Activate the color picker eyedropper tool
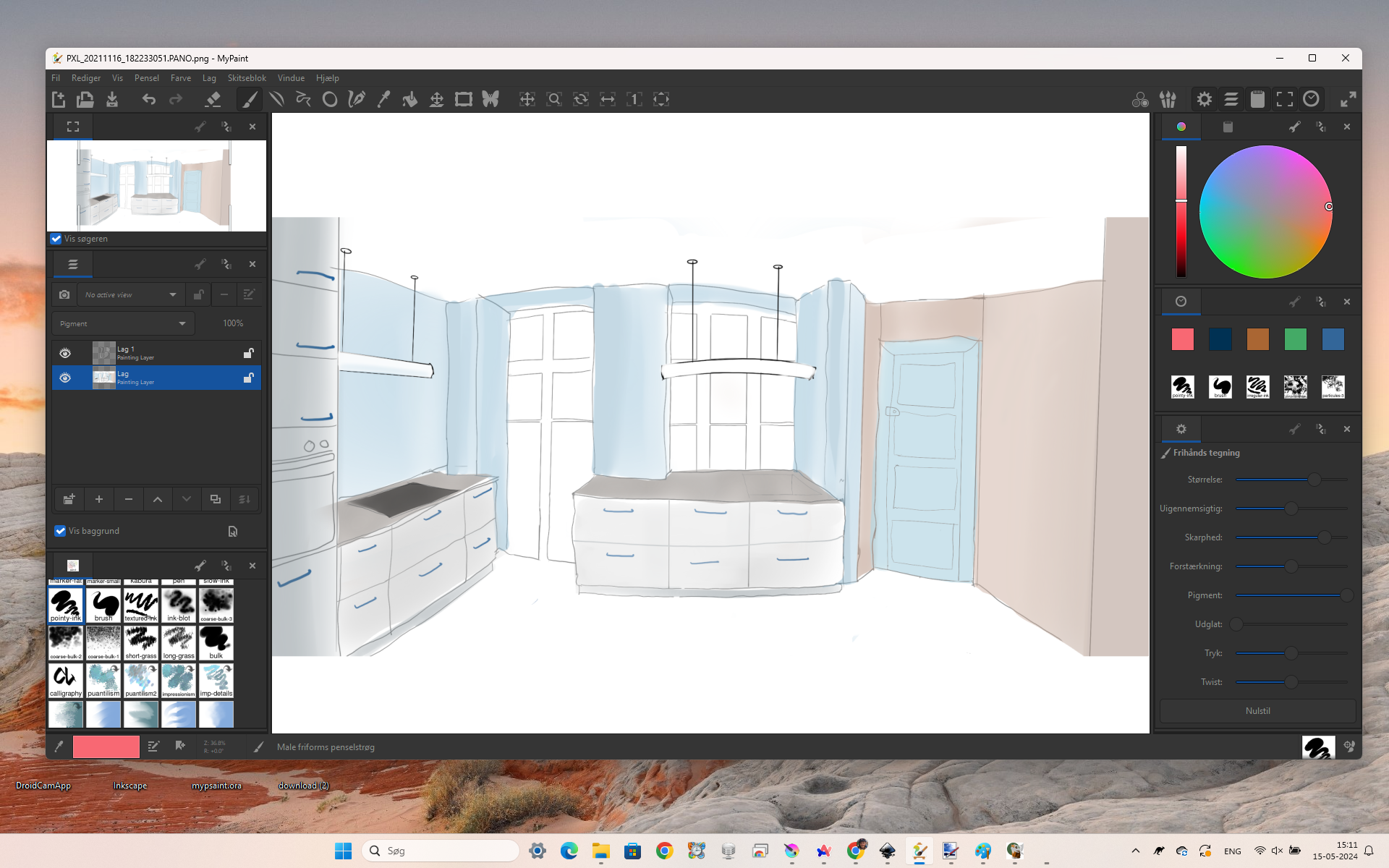This screenshot has height=868, width=1389. [383, 99]
